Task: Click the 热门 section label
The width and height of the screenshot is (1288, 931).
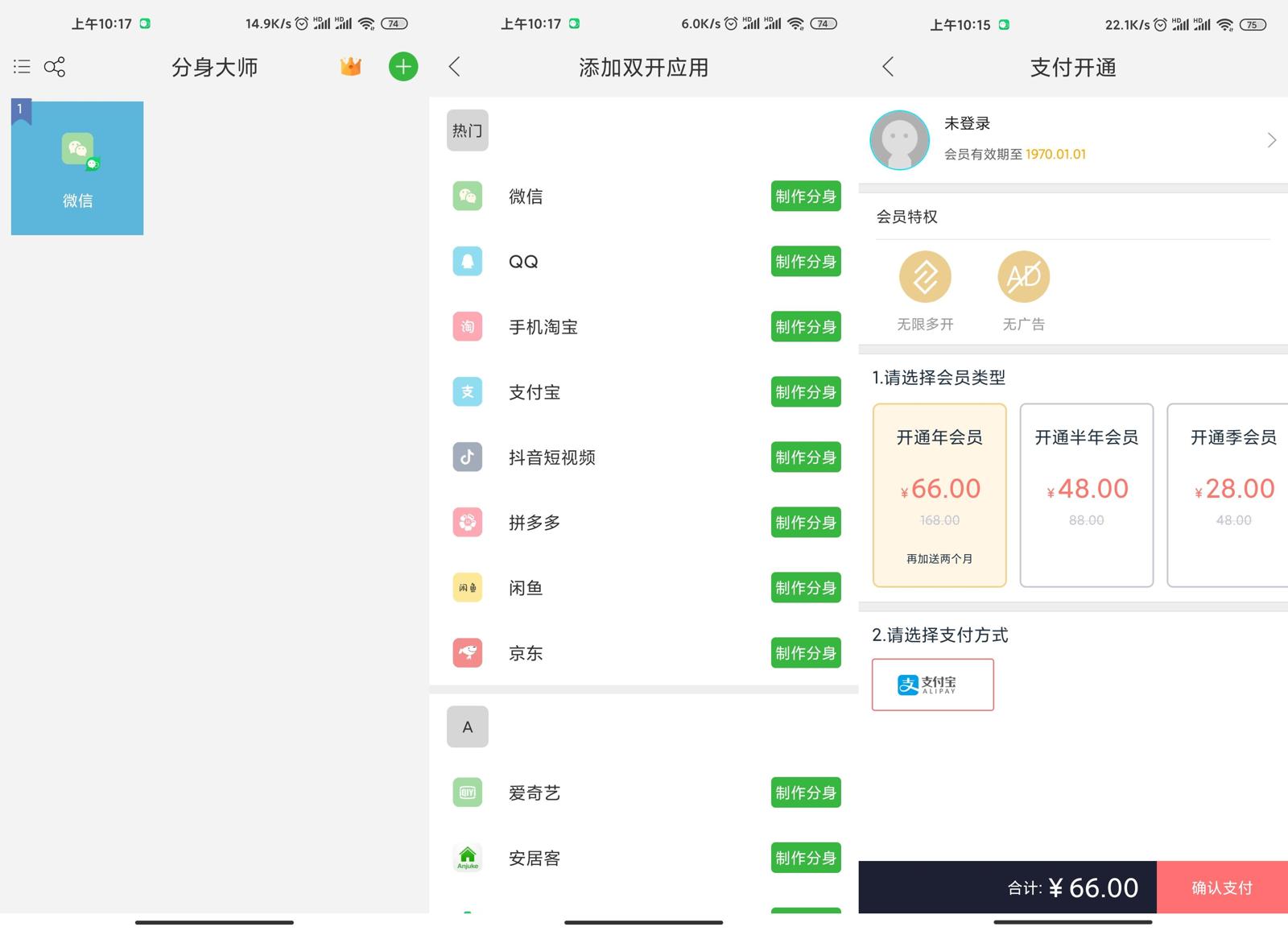Action: [467, 130]
